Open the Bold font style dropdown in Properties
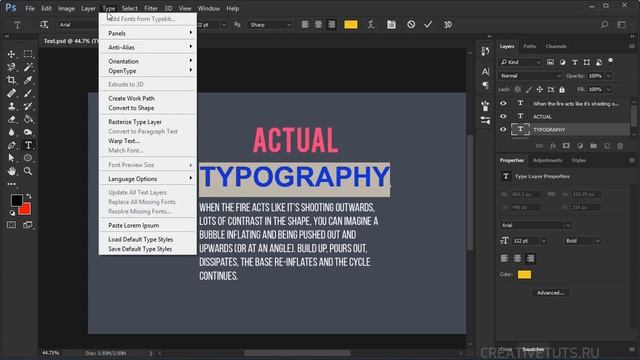 click(582, 241)
